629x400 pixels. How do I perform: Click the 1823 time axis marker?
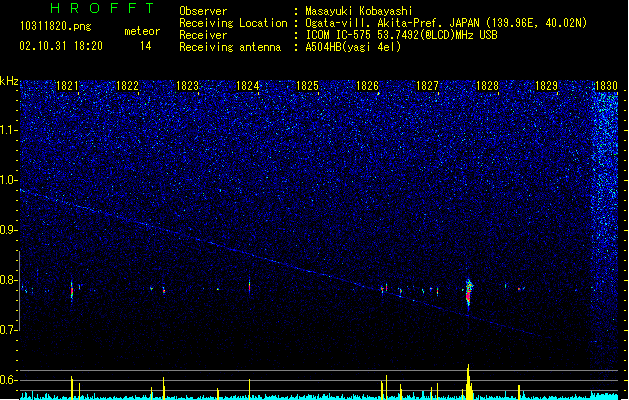click(187, 86)
